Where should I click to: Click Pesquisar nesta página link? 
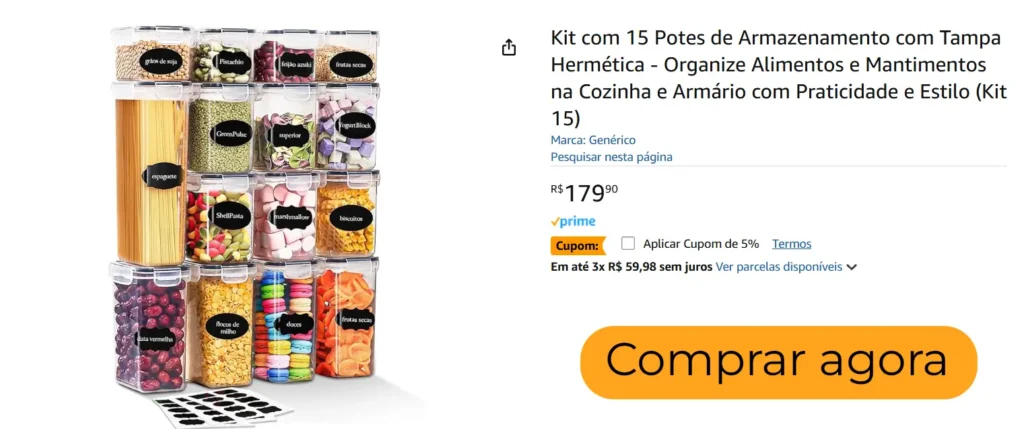(x=611, y=157)
